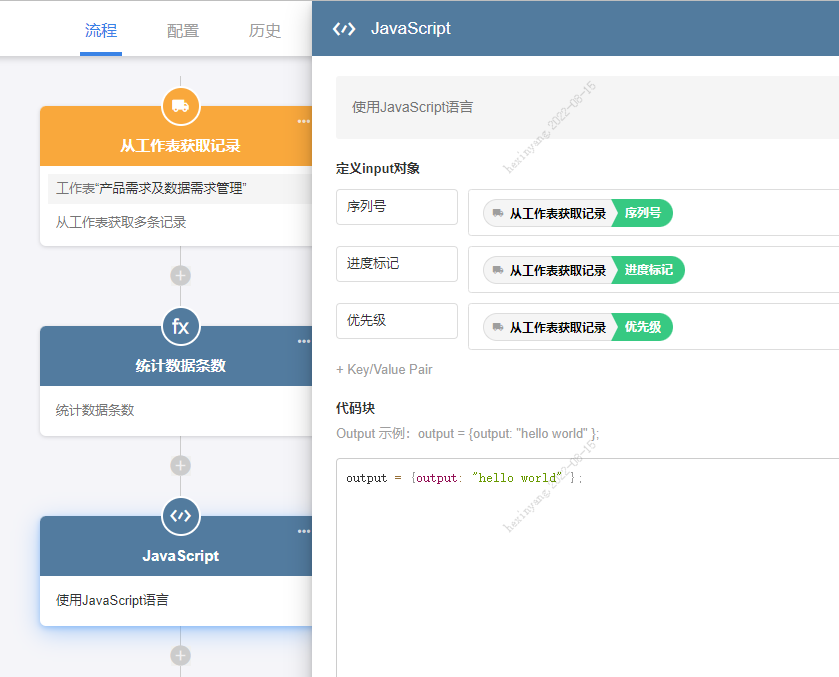Screen dimensions: 839x677
Task: Open the 历史 tab
Action: [265, 31]
